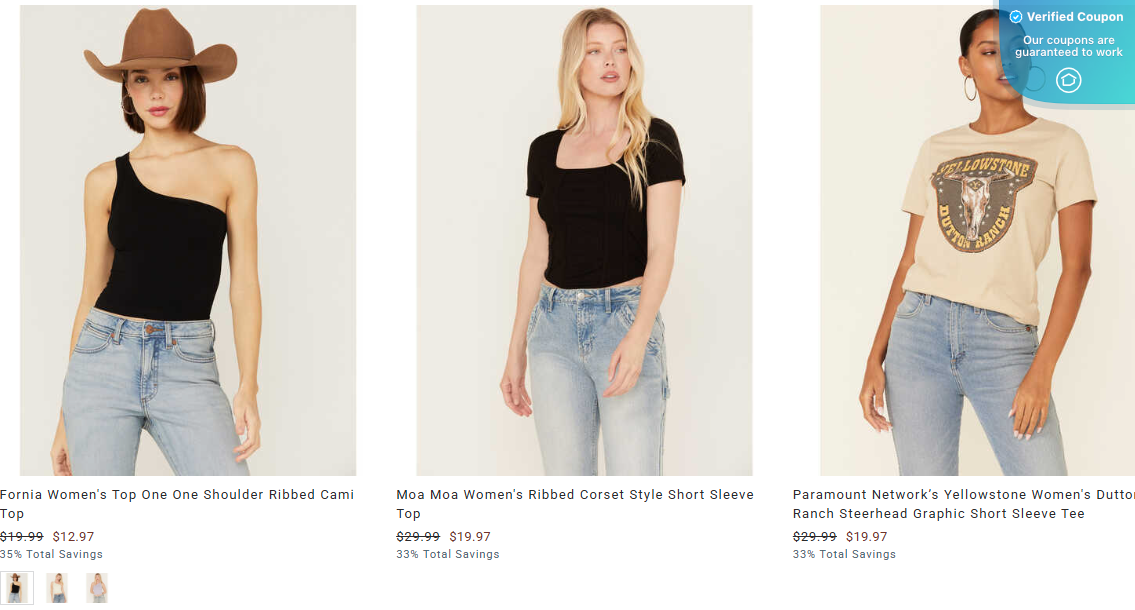The height and width of the screenshot is (610, 1135).
Task: Click the $19.97 price of the Moa Moa top
Action: (x=471, y=536)
